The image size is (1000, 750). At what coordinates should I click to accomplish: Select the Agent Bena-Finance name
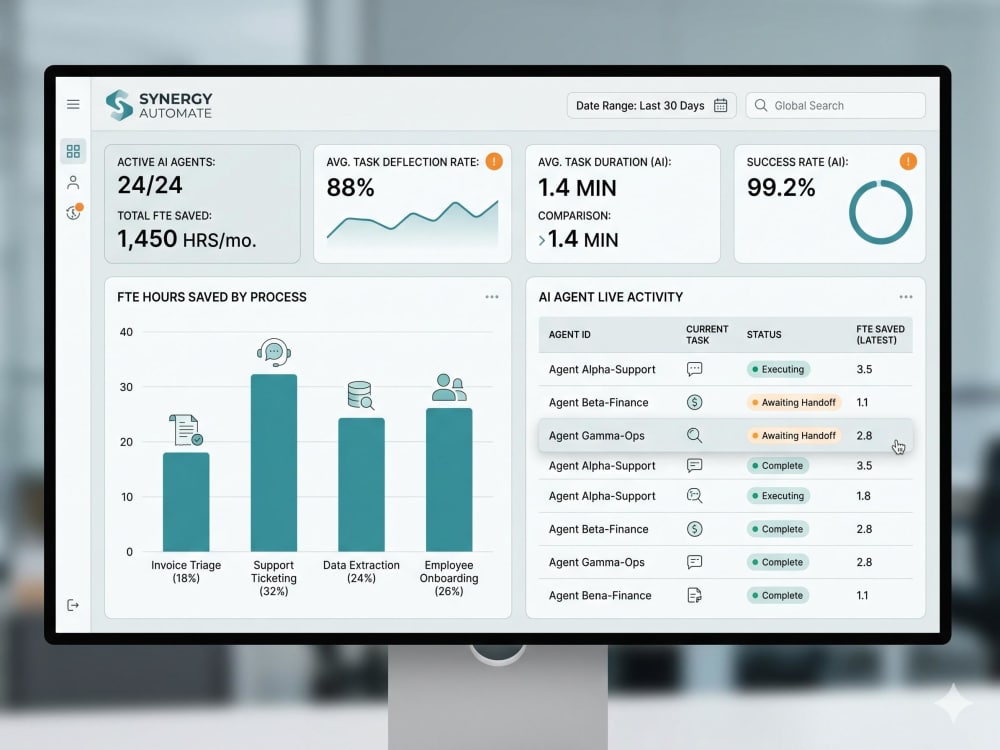click(x=599, y=595)
